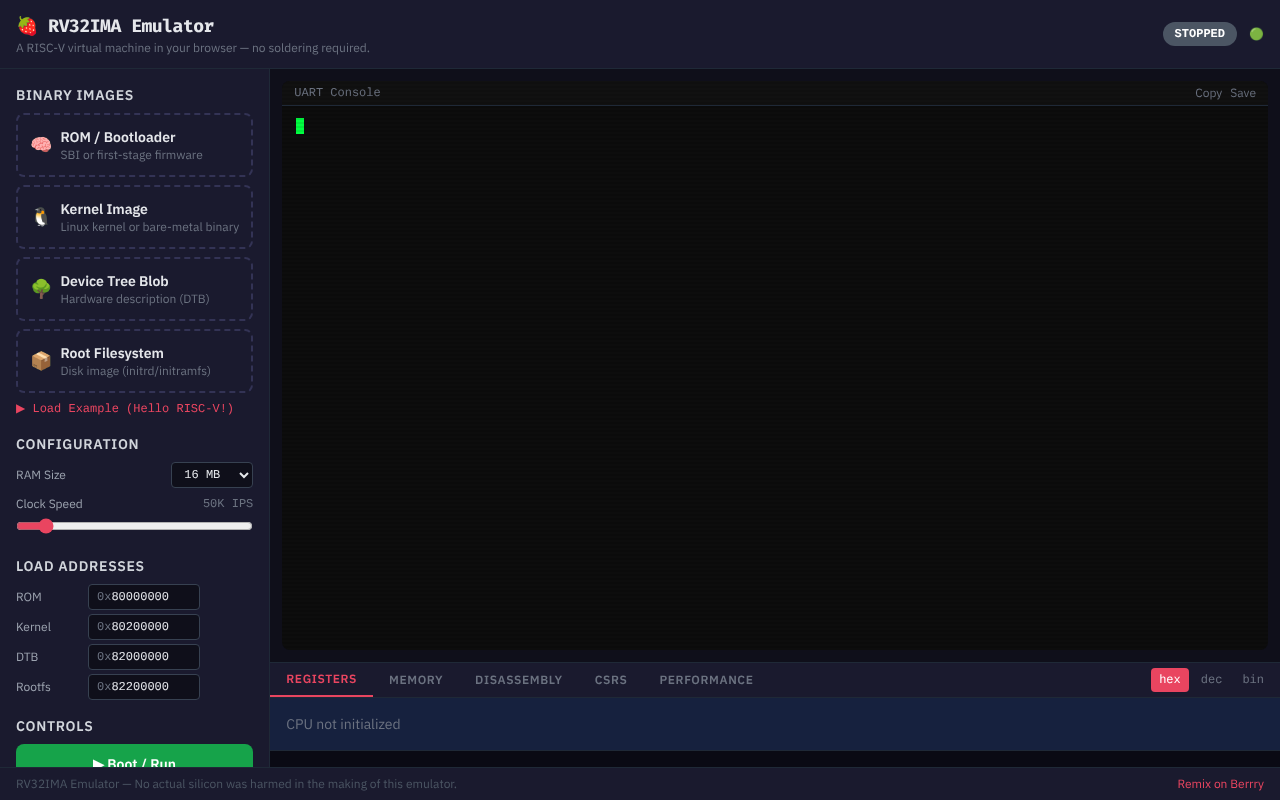Expand the RAM Size dropdown
1280x800 pixels.
tap(212, 475)
